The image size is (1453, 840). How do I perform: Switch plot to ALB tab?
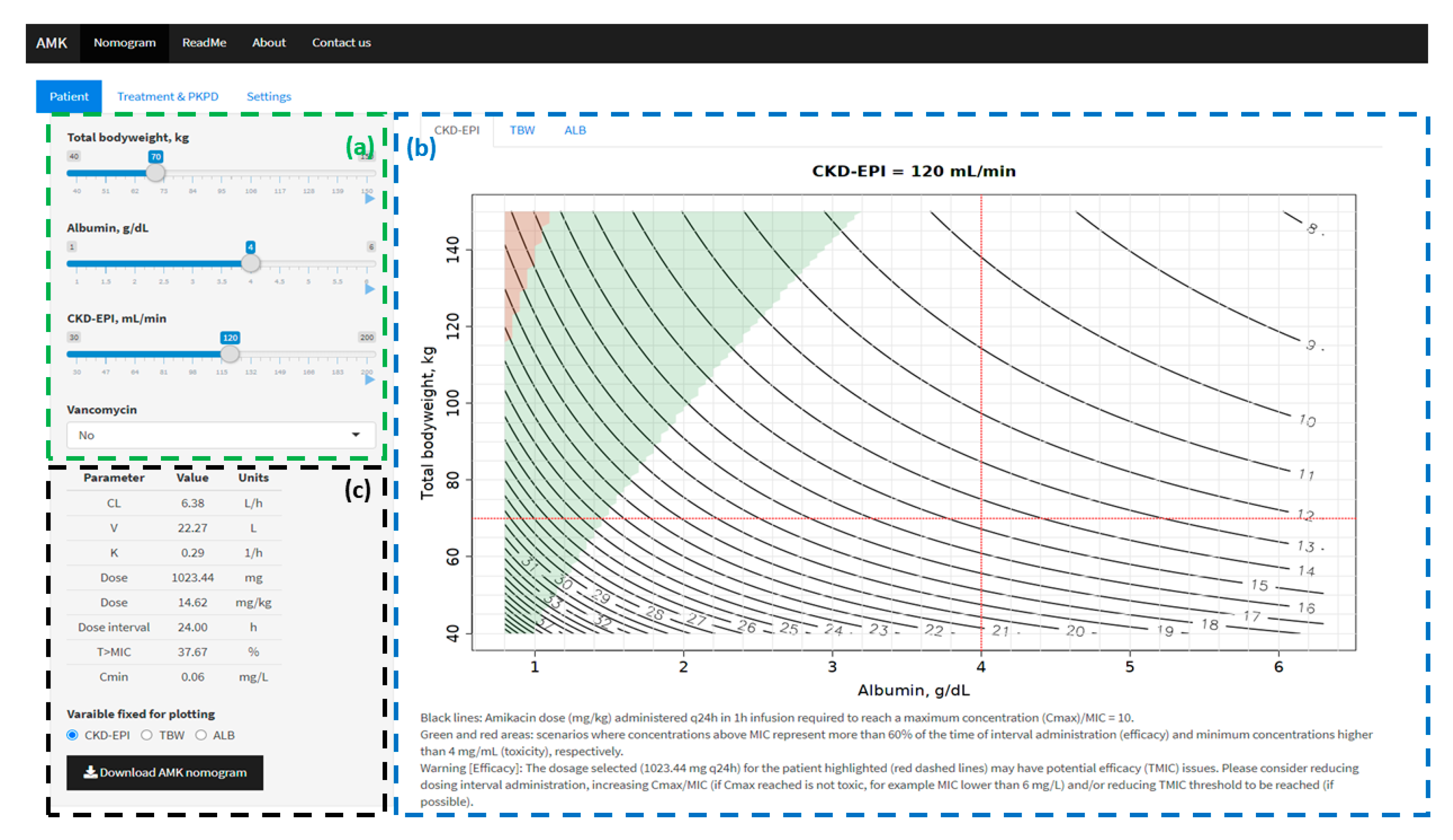[x=575, y=130]
